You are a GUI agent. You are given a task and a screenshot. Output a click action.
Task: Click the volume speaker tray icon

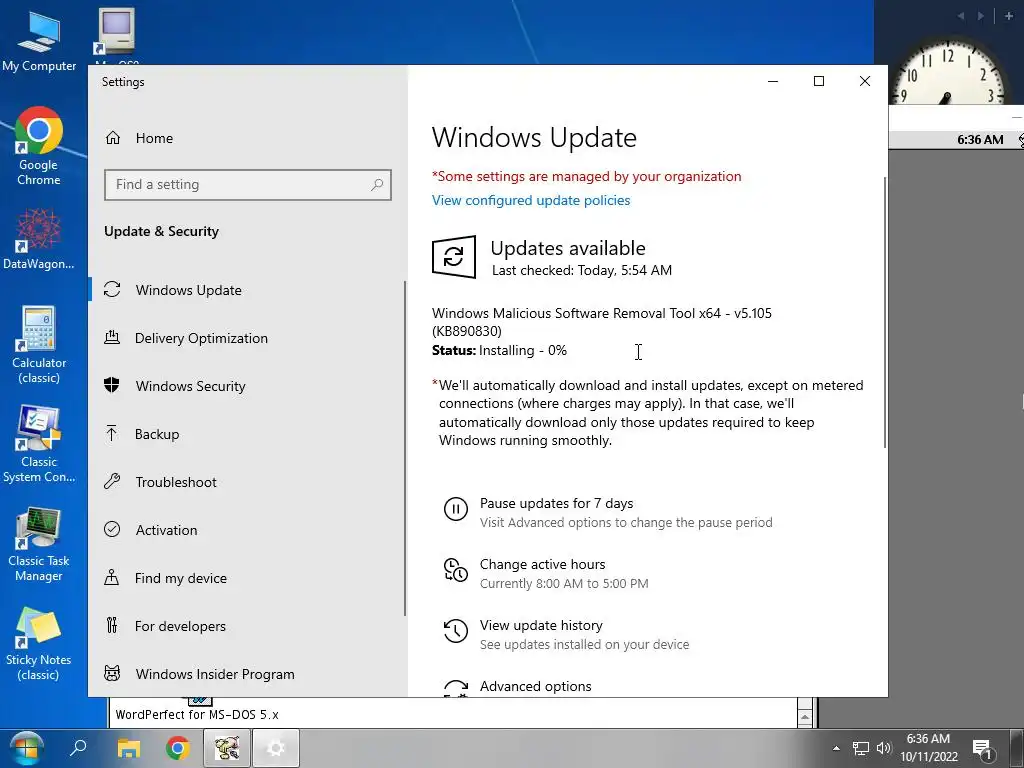pos(884,748)
